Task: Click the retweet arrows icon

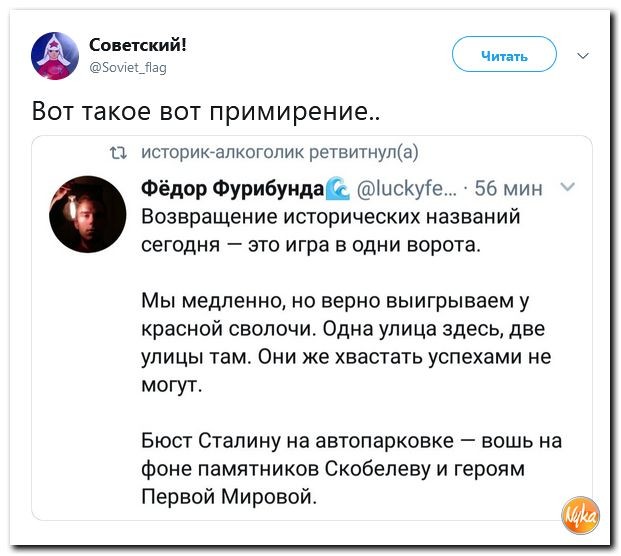Action: pos(118,153)
